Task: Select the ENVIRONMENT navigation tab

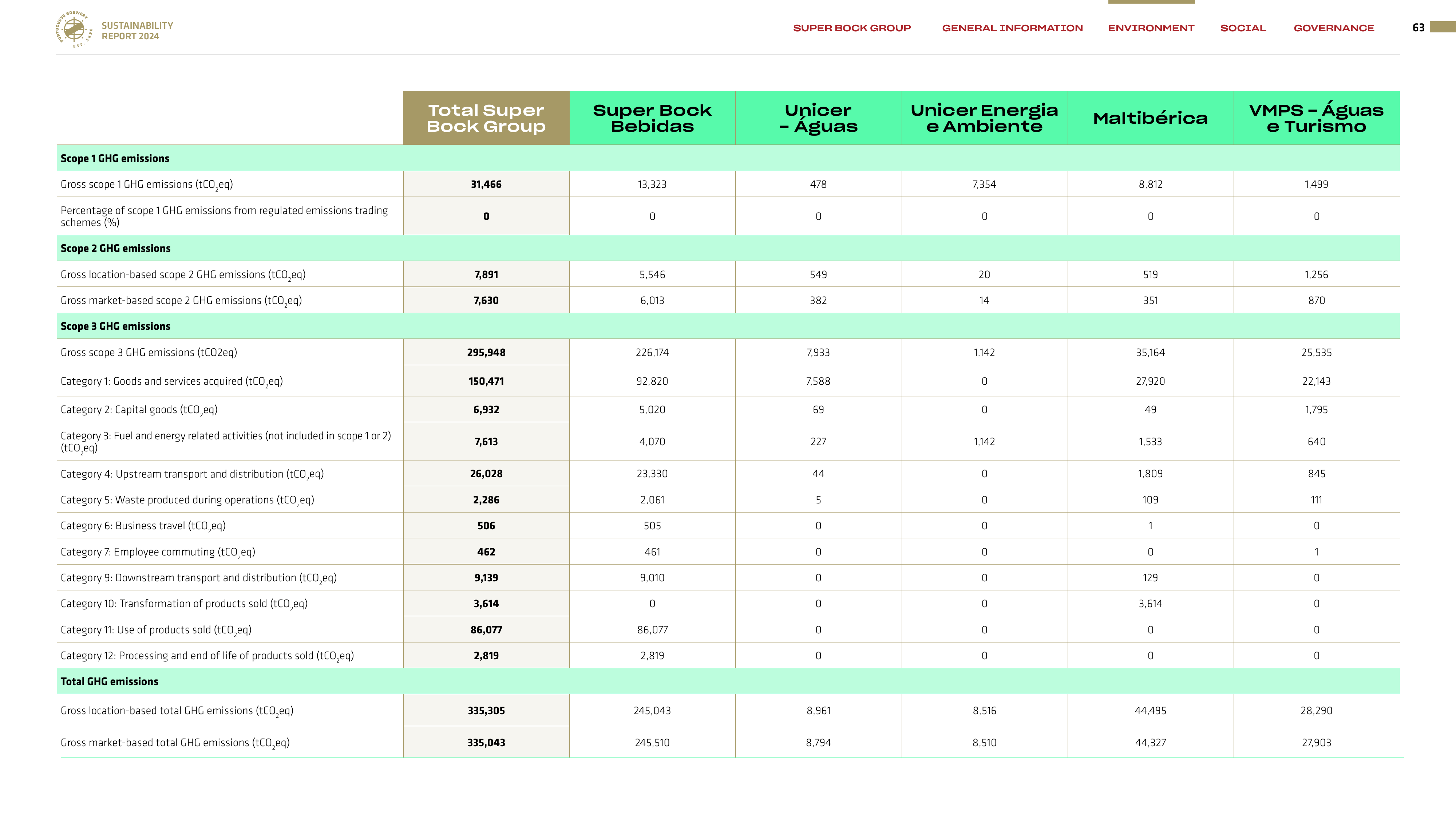Action: pyautogui.click(x=1151, y=28)
